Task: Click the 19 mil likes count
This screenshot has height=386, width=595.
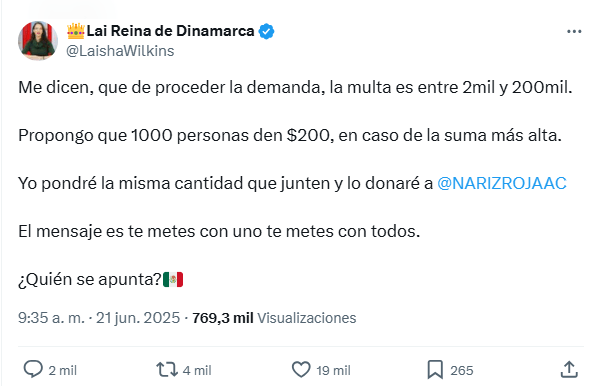Action: (334, 370)
